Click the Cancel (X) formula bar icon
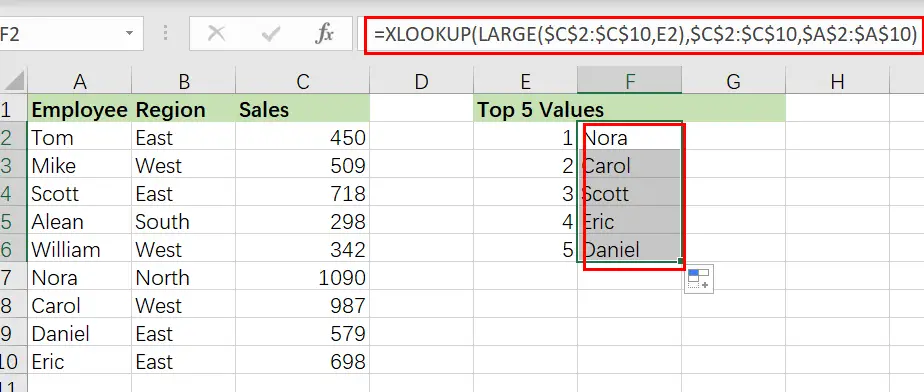924x392 pixels. pyautogui.click(x=216, y=34)
